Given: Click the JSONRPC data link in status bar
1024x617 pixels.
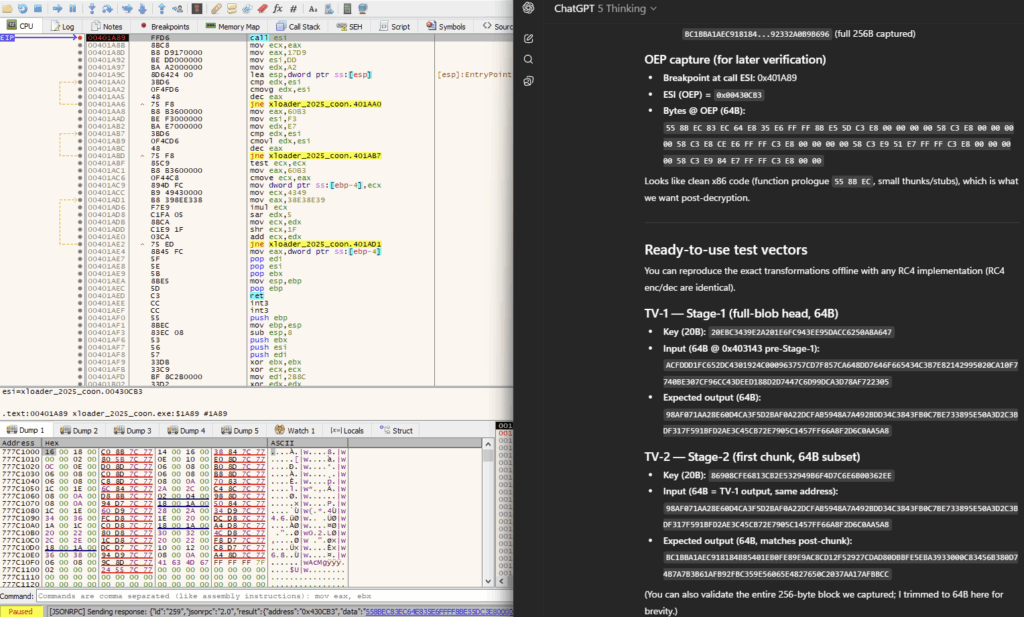Looking at the screenshot, I should point(439,612).
